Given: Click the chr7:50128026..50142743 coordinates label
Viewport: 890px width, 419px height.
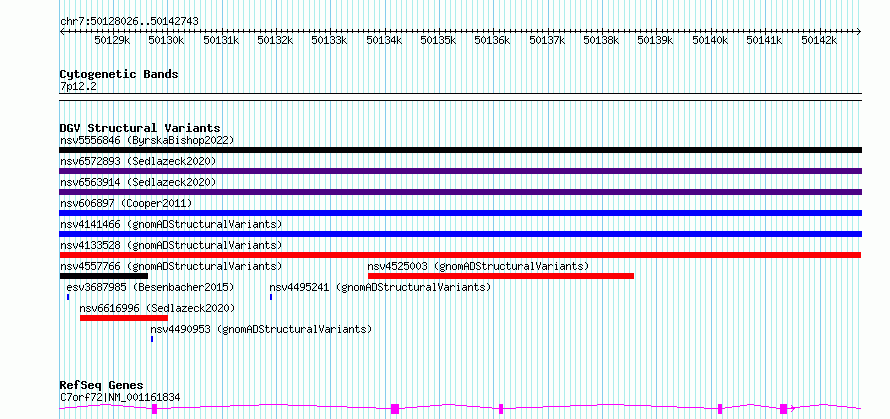Looking at the screenshot, I should tap(129, 21).
